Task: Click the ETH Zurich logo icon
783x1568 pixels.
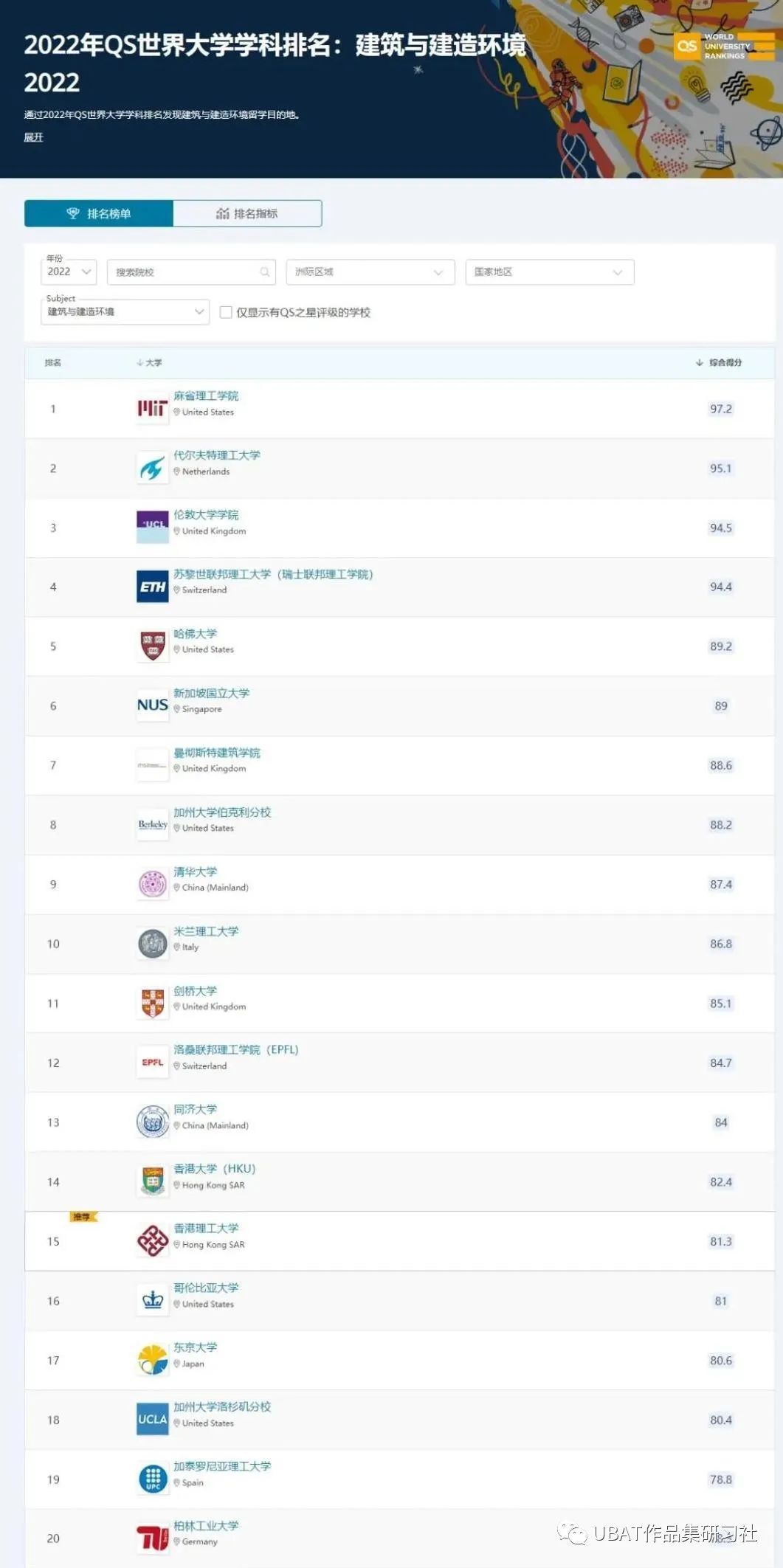Action: (153, 587)
